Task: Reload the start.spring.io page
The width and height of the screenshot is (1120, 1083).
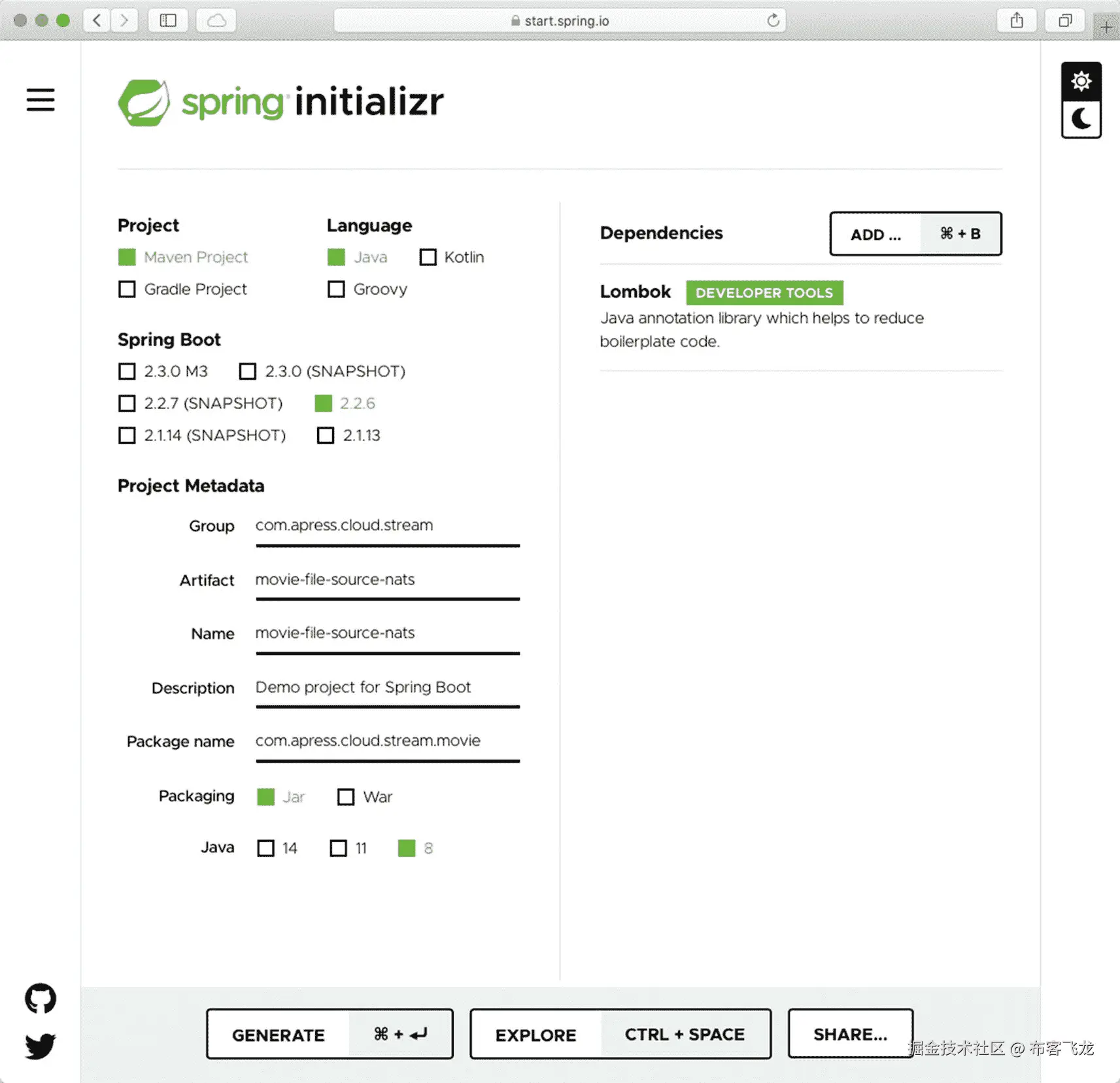Action: tap(773, 20)
